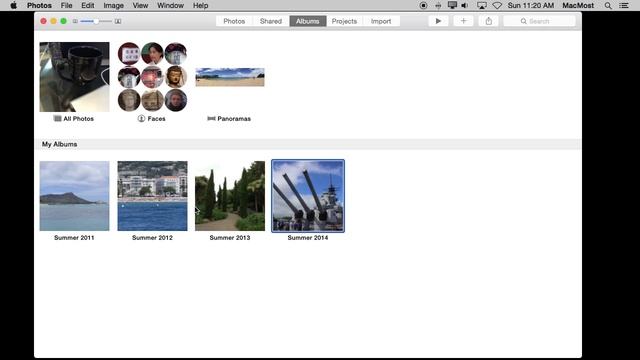The height and width of the screenshot is (360, 640).
Task: Select the Albums tab
Action: [x=307, y=21]
